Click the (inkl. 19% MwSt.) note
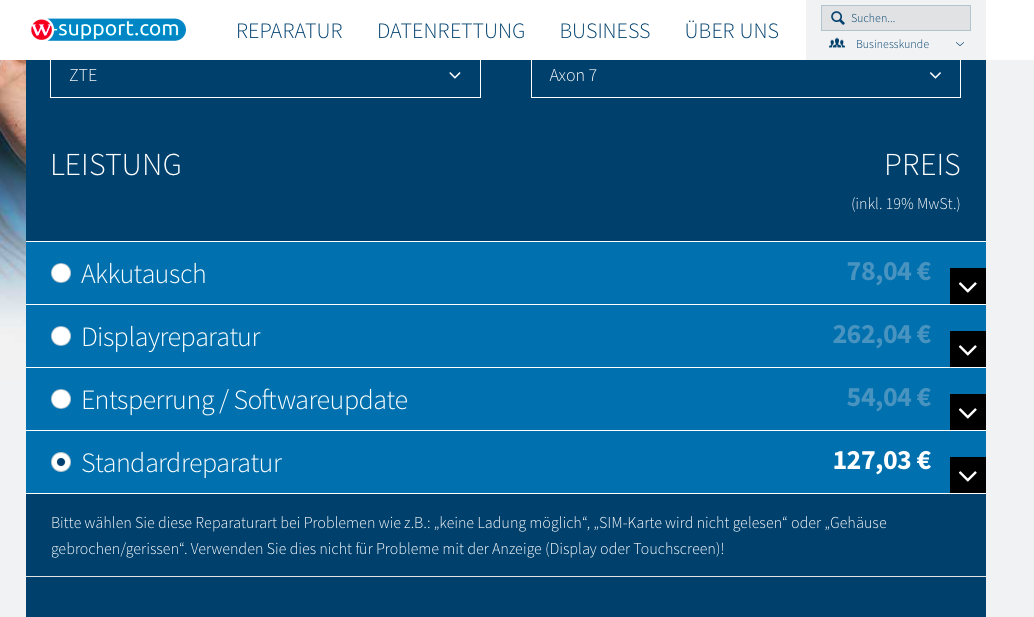The width and height of the screenshot is (1034, 617). tap(905, 204)
